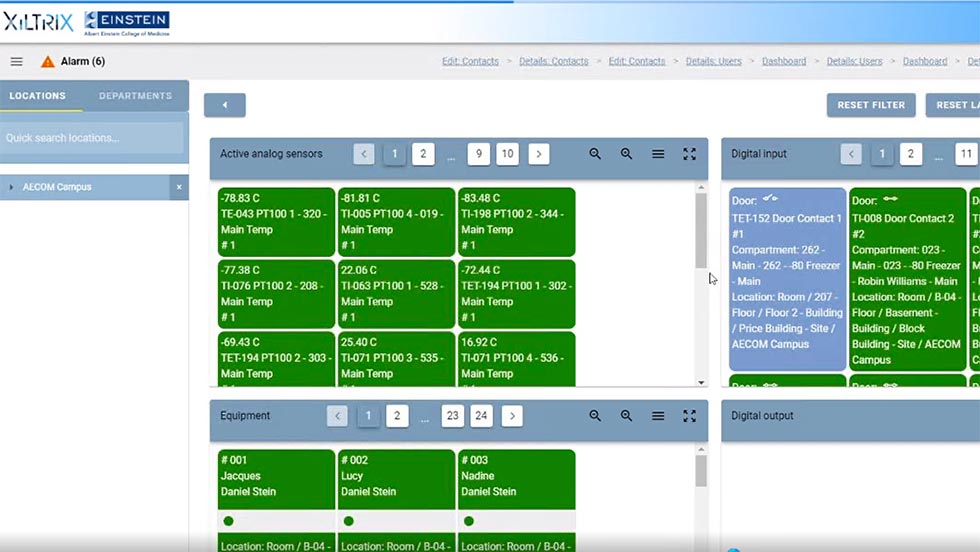Remove AECOM Campus with the X button
The image size is (980, 552).
179,187
